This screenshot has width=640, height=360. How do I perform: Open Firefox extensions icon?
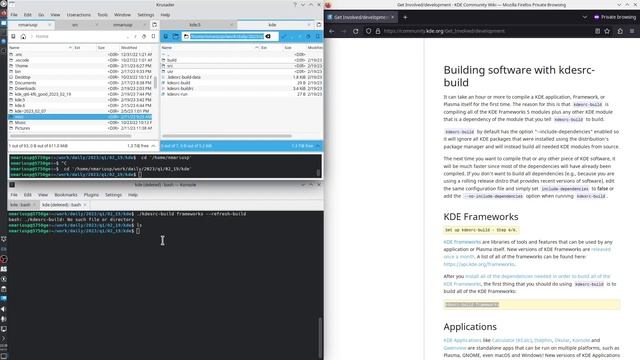[x=620, y=31]
